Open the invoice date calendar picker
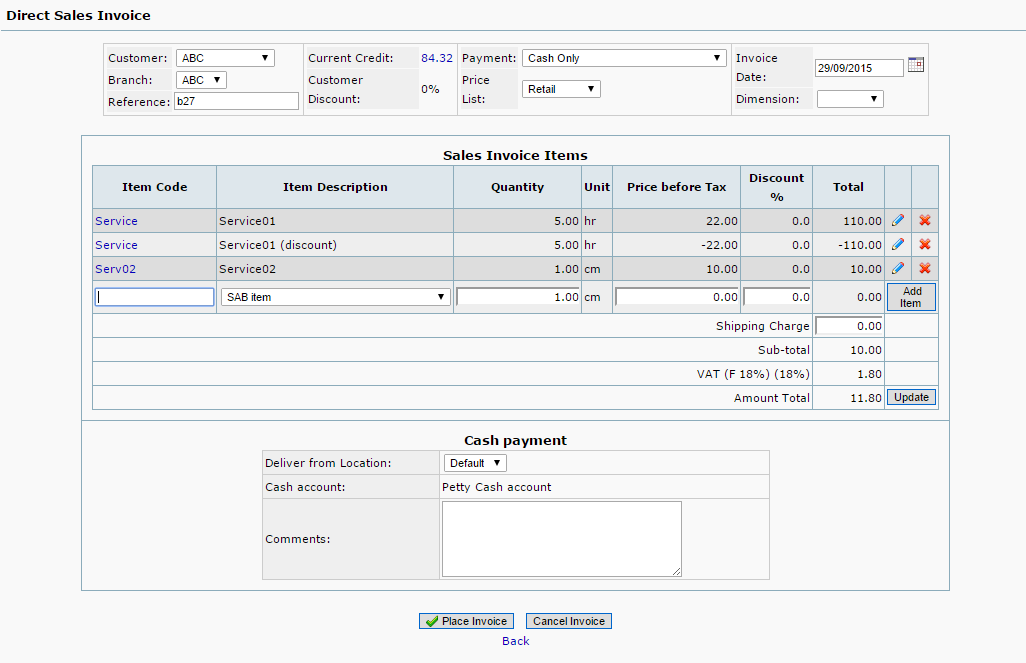 [915, 65]
